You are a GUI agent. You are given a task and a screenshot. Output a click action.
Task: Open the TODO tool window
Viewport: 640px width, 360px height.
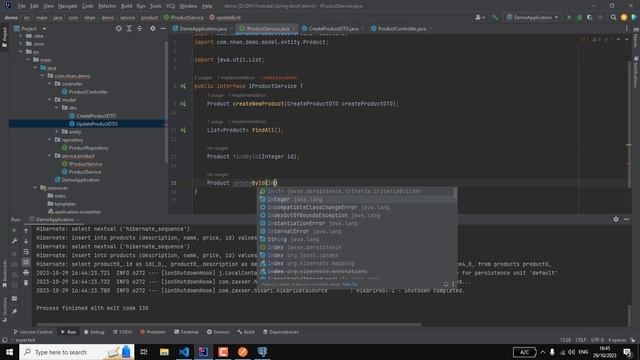pyautogui.click(x=122, y=332)
